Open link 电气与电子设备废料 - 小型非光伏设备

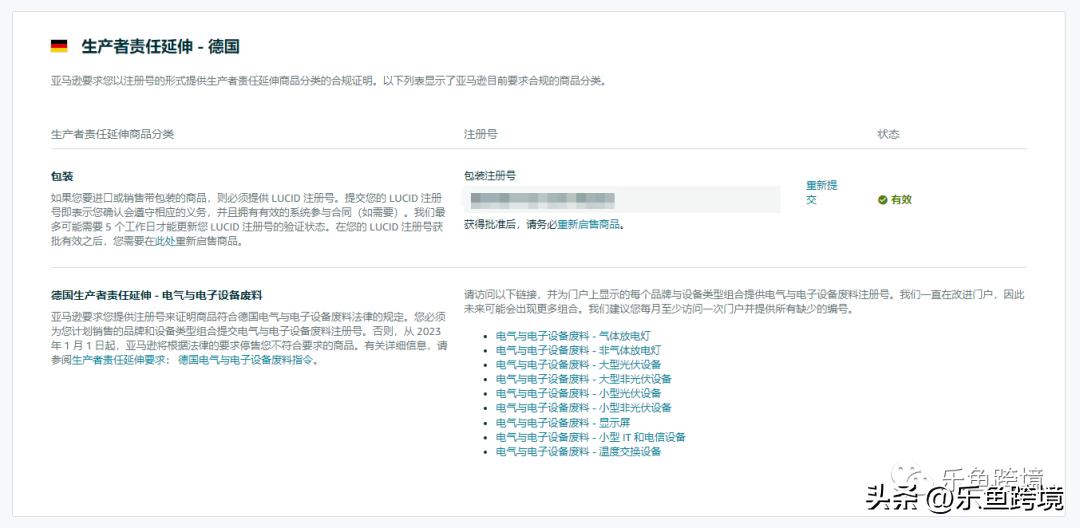coord(583,408)
